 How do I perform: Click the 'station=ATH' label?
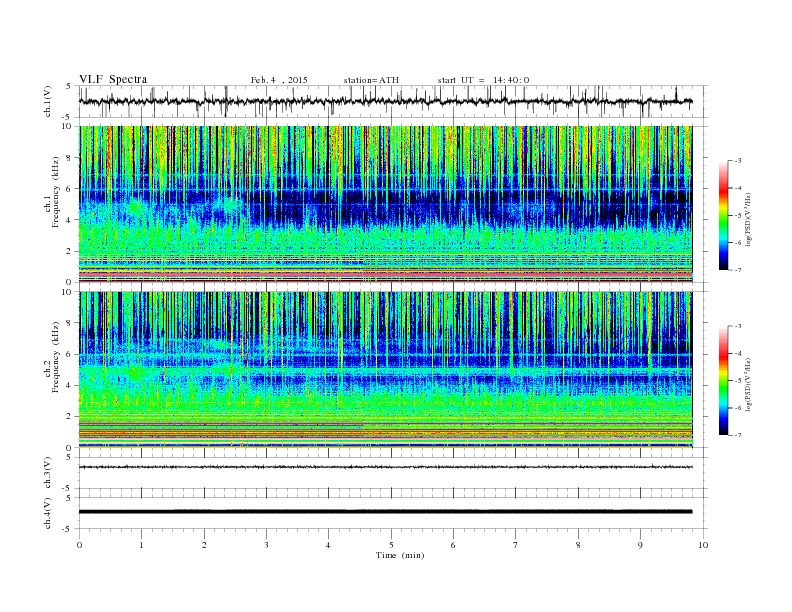click(x=371, y=80)
